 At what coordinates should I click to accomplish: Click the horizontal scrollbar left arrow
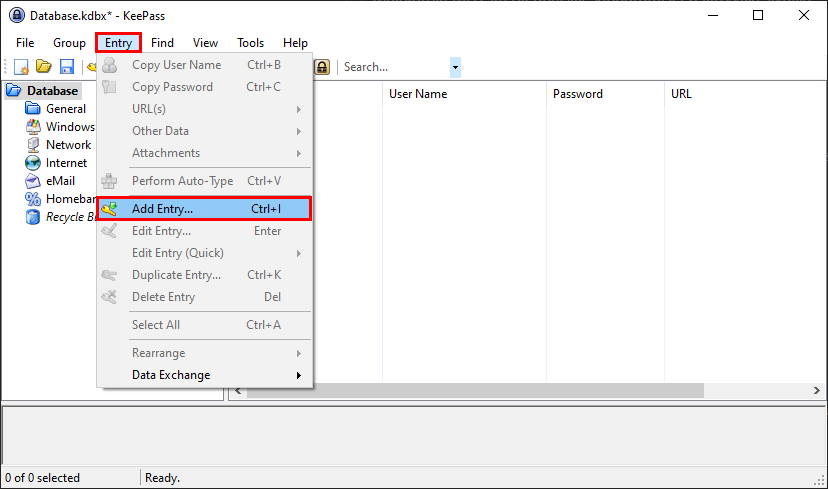[x=238, y=391]
